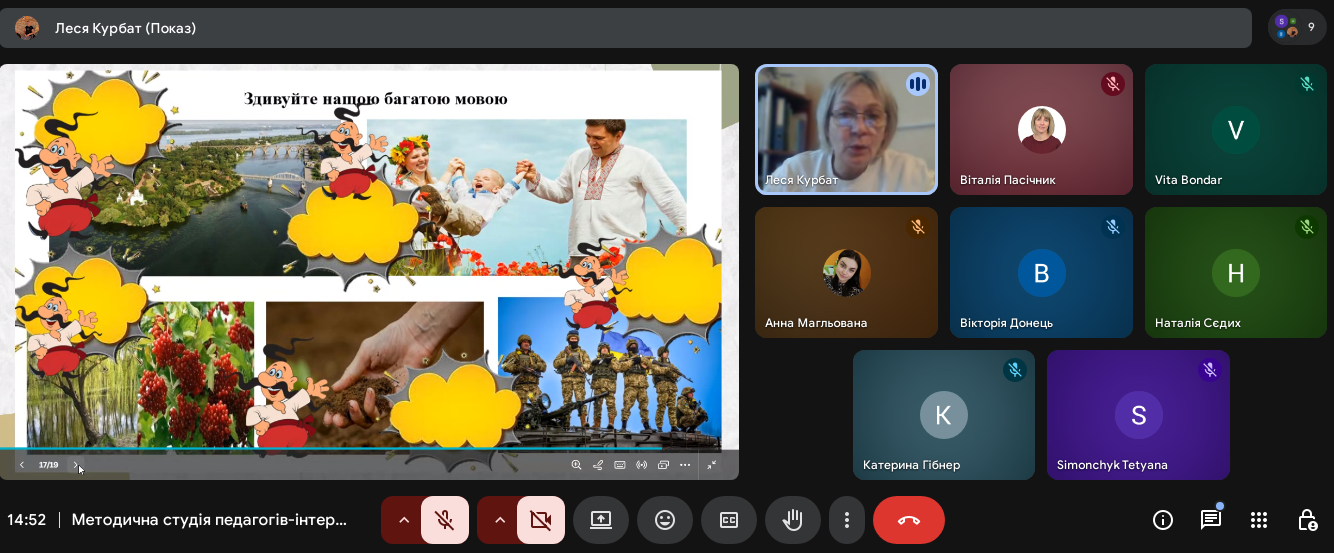Open the emoji reactions icon
Viewport: 1334px width, 553px height.
[x=665, y=520]
